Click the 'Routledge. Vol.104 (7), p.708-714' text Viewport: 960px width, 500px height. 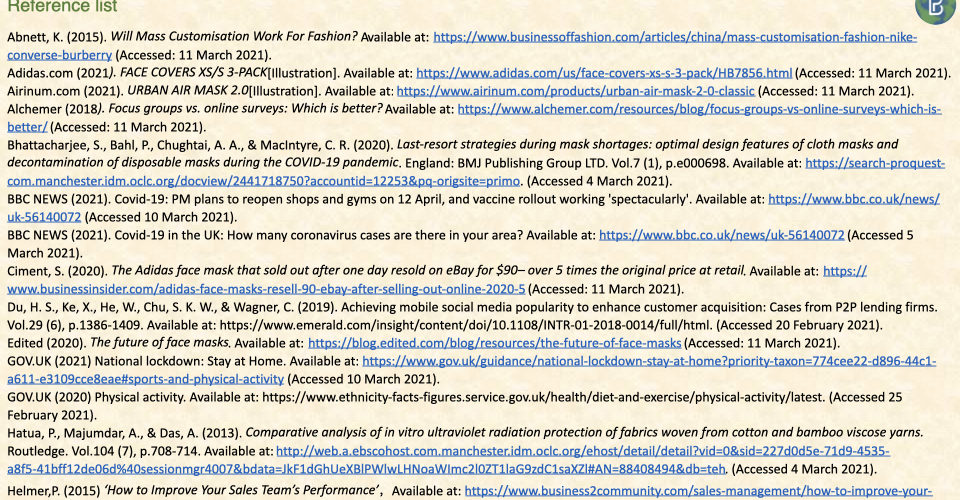click(x=103, y=452)
